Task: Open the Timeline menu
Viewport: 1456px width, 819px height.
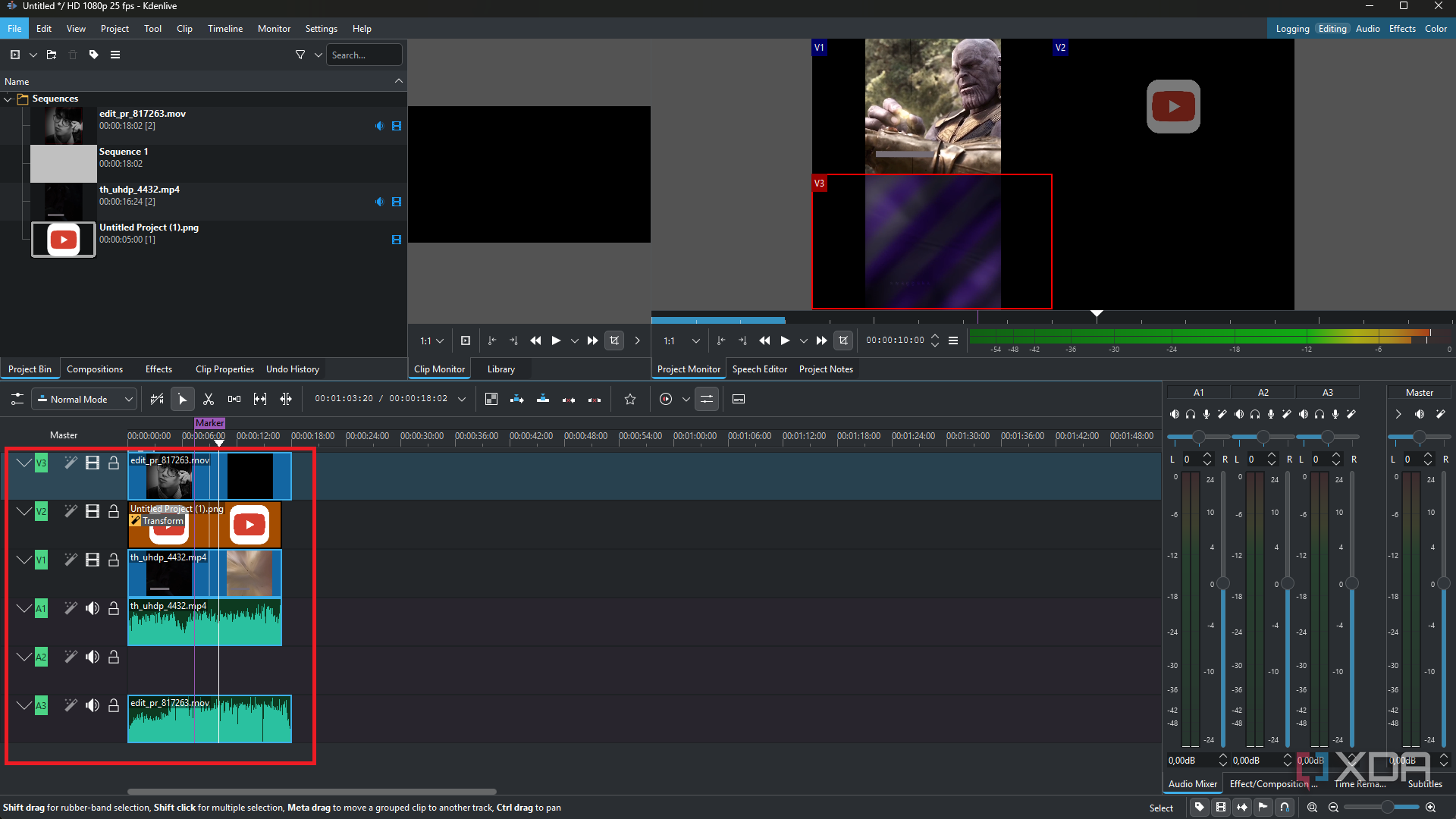Action: [x=225, y=28]
